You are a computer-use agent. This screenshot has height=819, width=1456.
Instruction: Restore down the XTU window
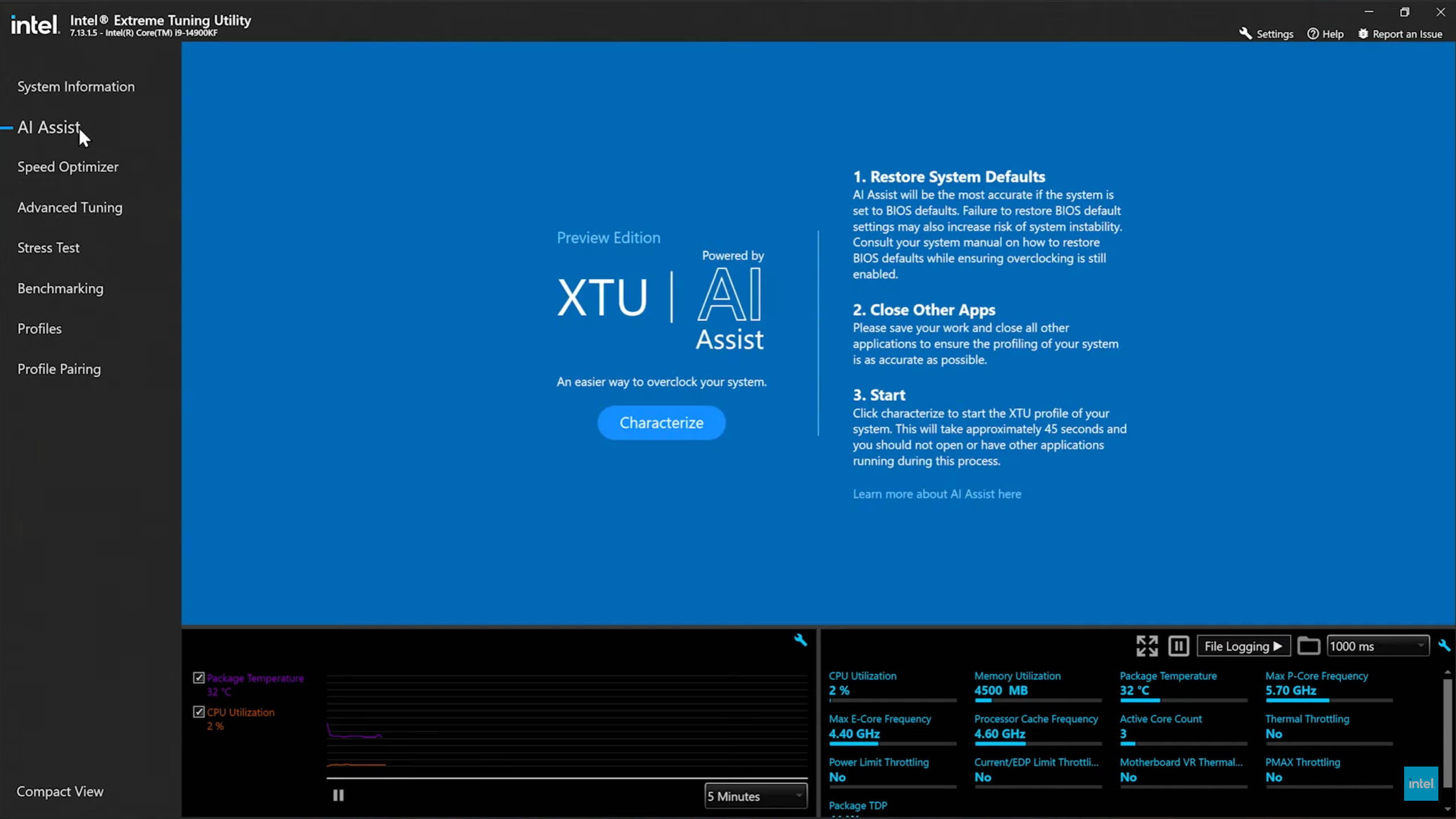pyautogui.click(x=1404, y=12)
